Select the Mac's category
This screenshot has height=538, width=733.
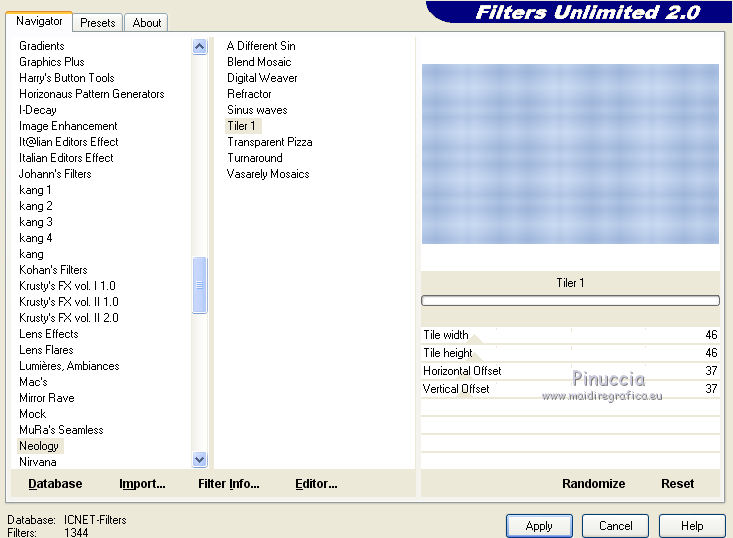point(33,382)
